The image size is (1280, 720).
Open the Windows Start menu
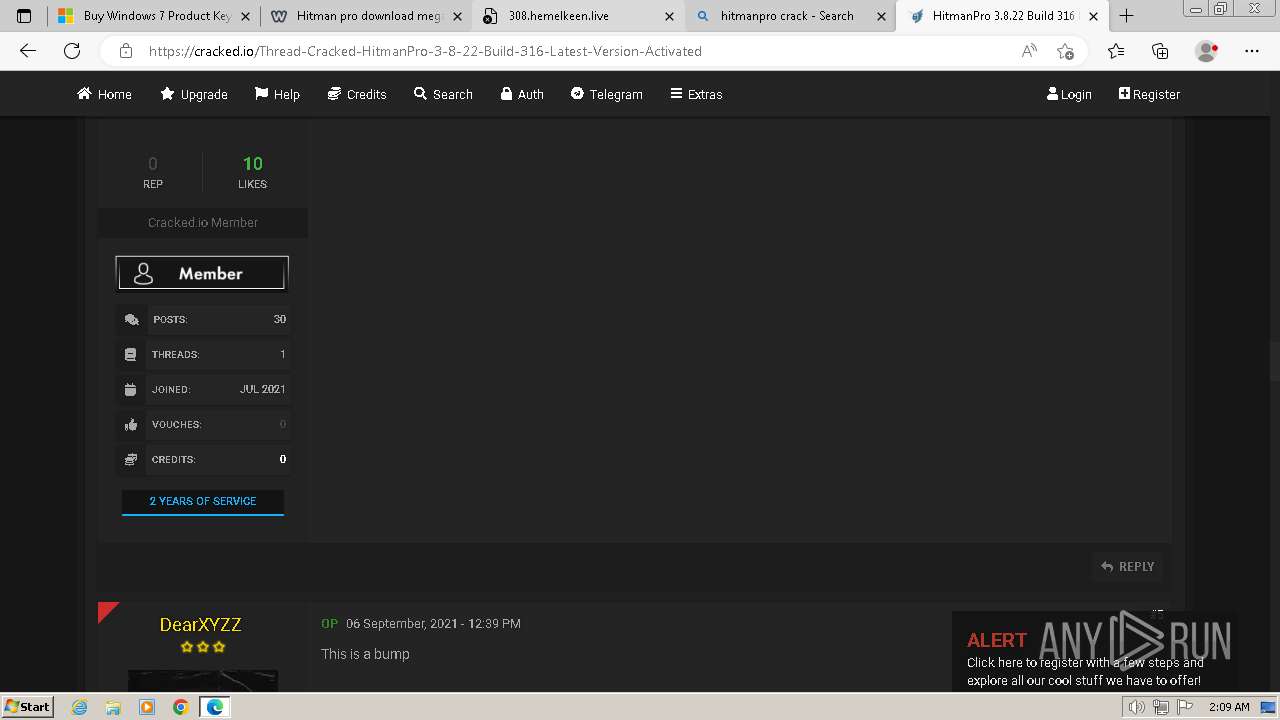click(27, 706)
